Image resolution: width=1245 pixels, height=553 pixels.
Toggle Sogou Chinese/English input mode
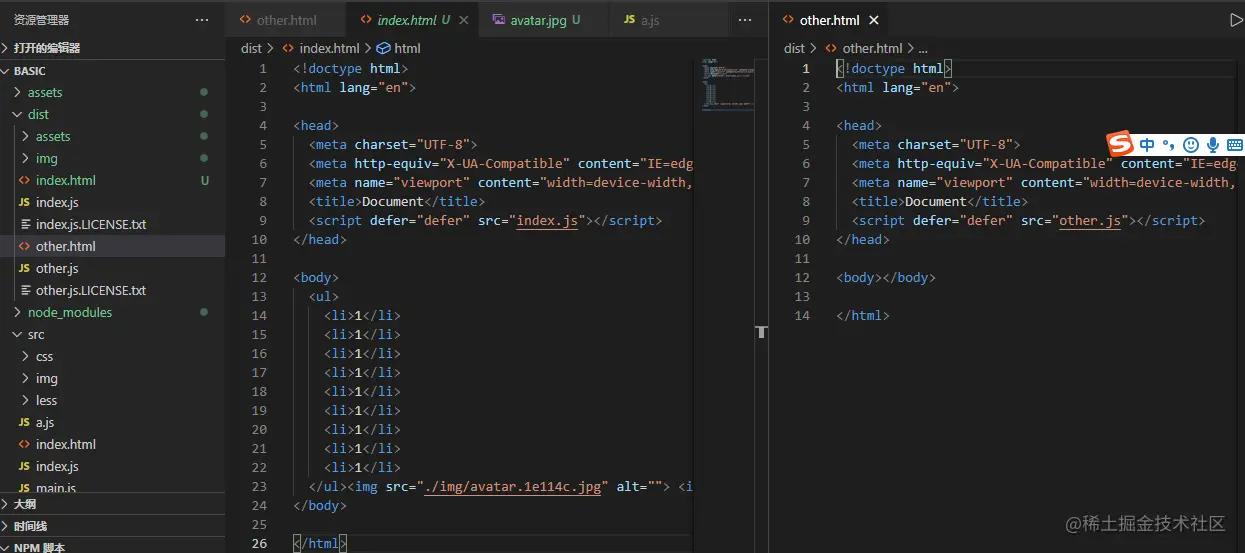1147,145
